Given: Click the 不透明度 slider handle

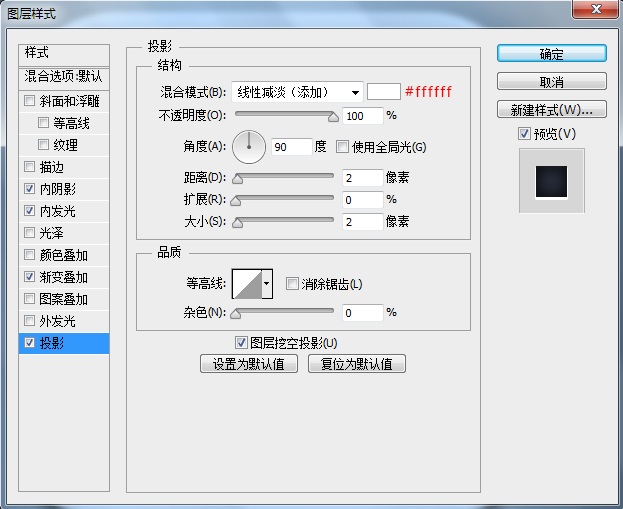Looking at the screenshot, I should click(333, 116).
